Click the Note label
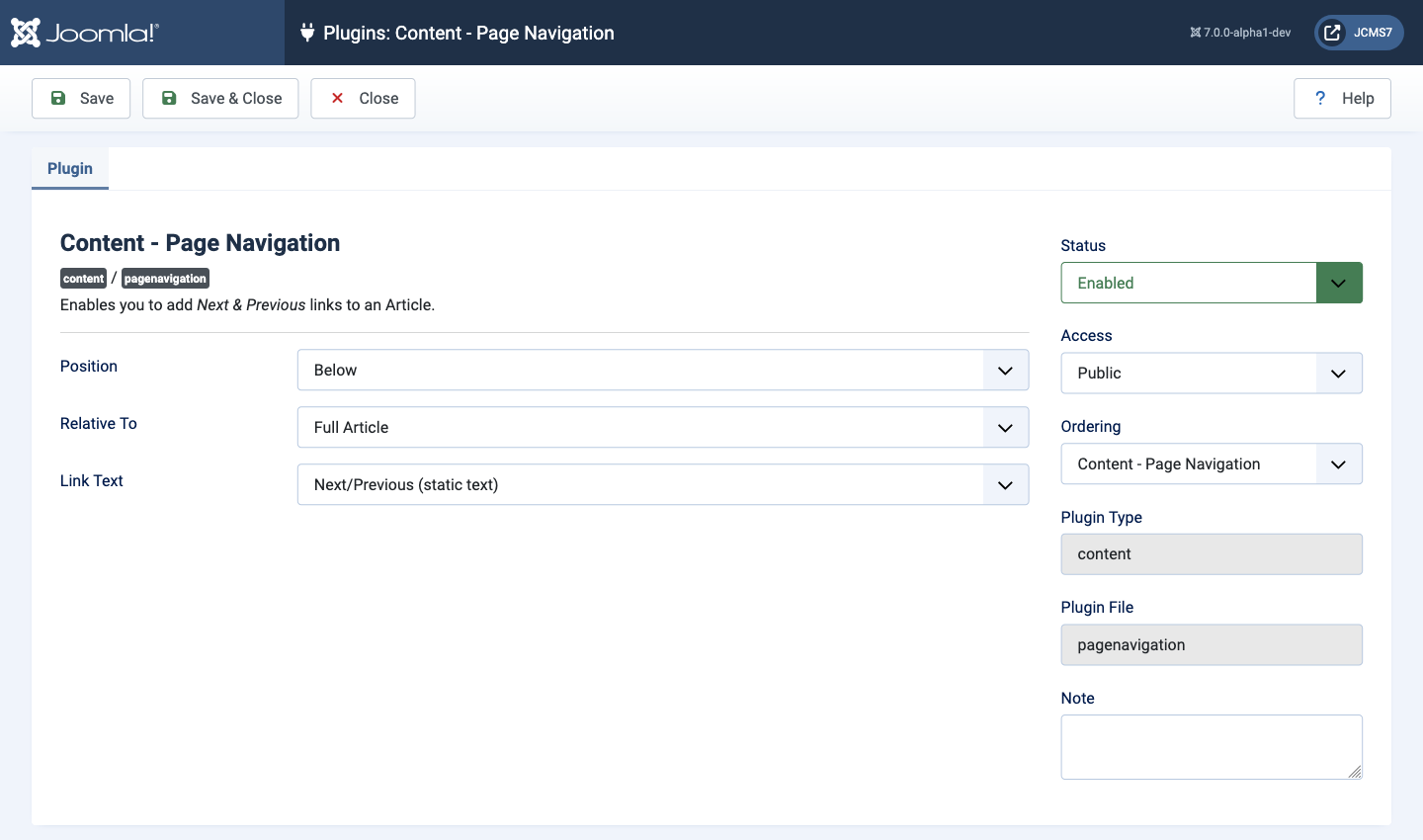Image resolution: width=1423 pixels, height=840 pixels. pos(1077,699)
